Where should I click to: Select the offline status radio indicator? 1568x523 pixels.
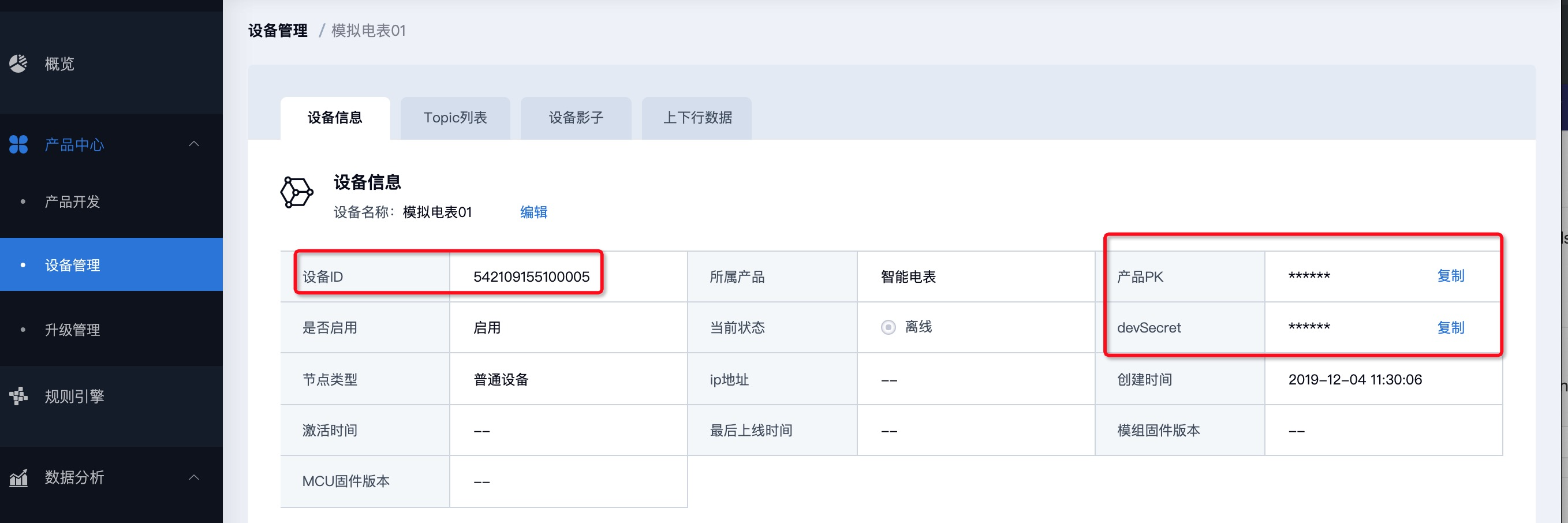click(x=888, y=327)
